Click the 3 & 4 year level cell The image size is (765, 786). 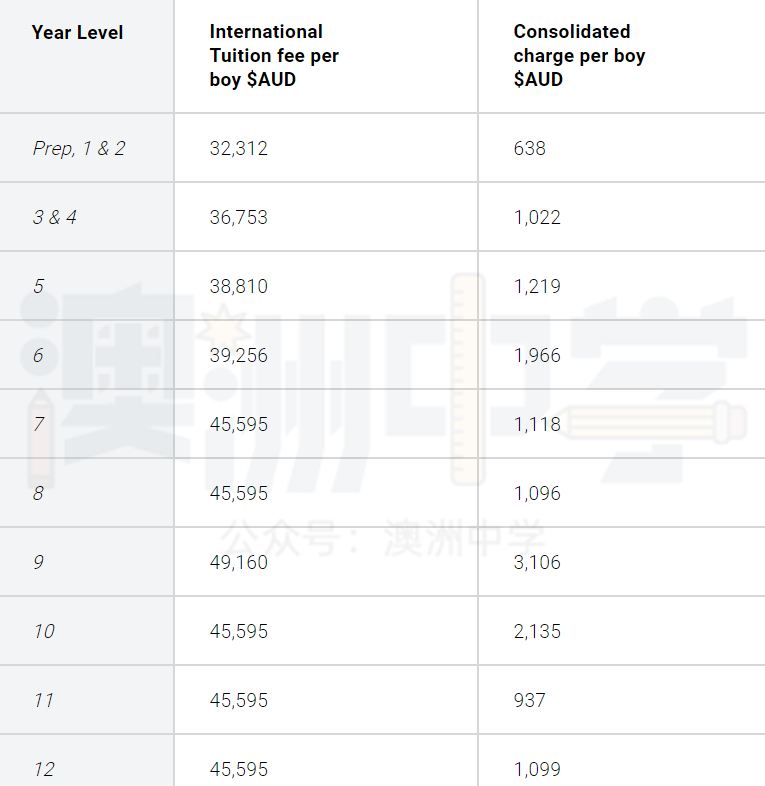pyautogui.click(x=55, y=217)
